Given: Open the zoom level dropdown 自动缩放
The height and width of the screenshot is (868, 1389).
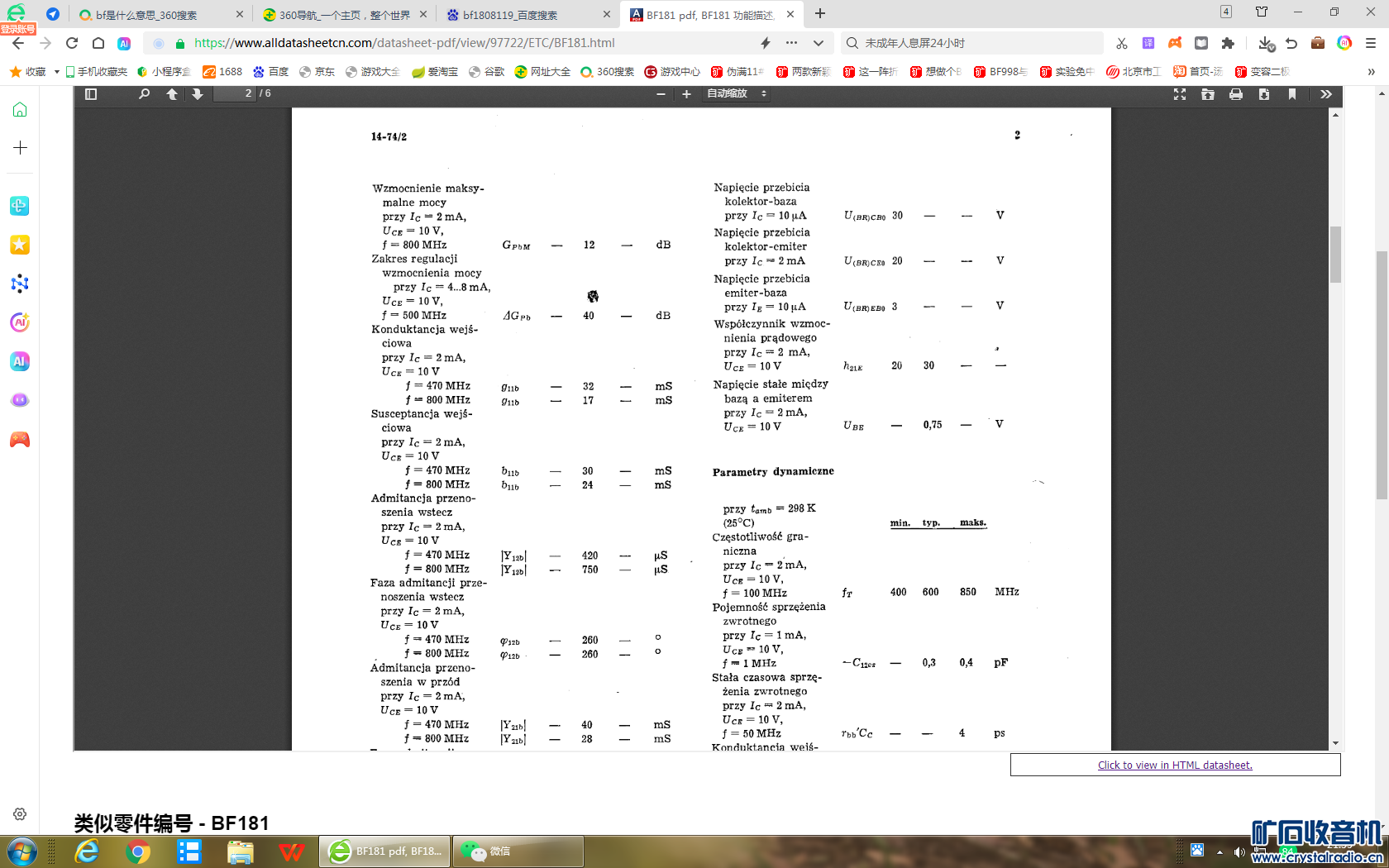Looking at the screenshot, I should [737, 94].
